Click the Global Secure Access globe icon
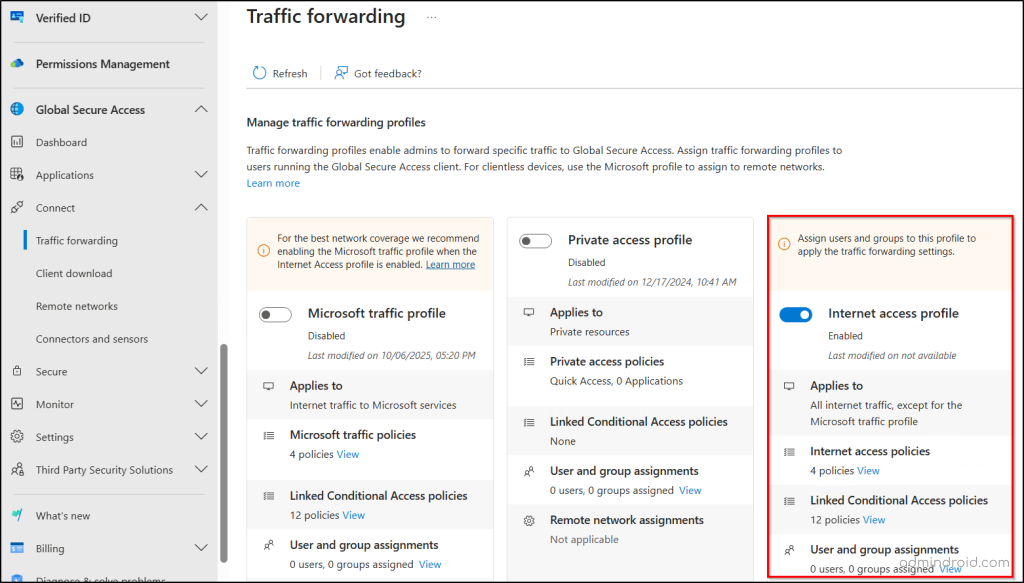 (17, 110)
